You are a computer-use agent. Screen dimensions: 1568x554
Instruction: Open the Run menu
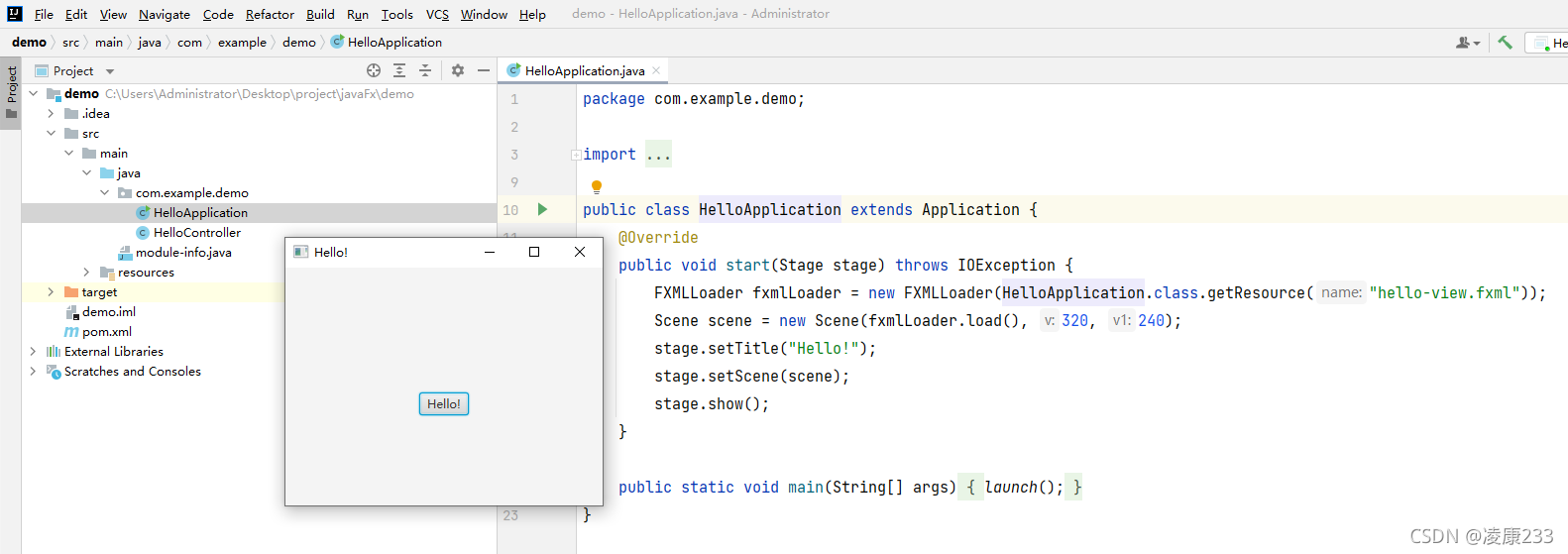(358, 14)
